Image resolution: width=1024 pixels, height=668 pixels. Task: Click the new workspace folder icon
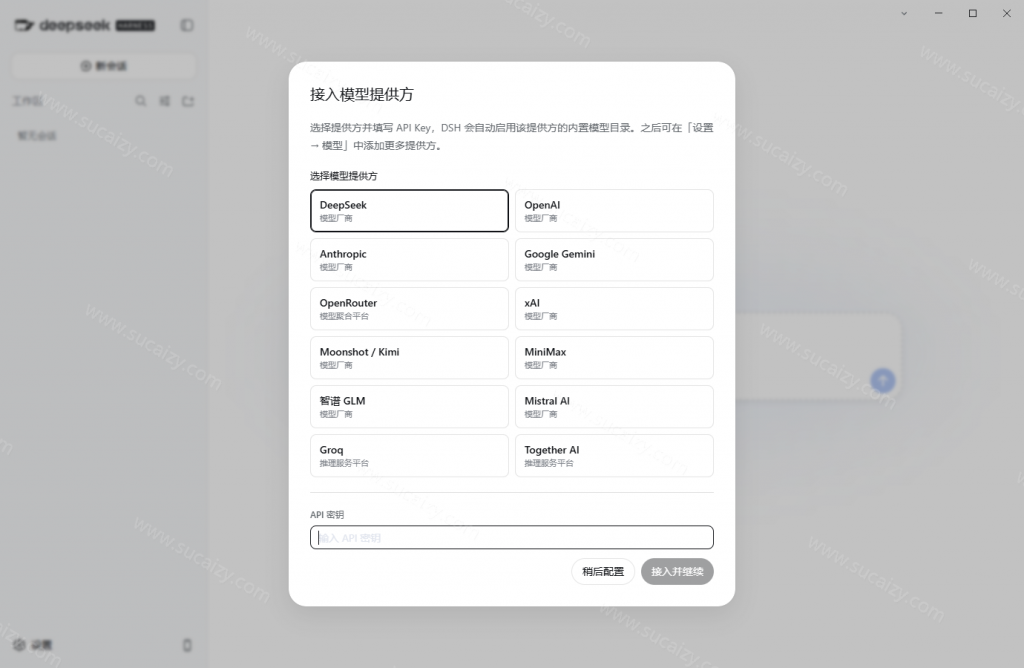coord(188,101)
